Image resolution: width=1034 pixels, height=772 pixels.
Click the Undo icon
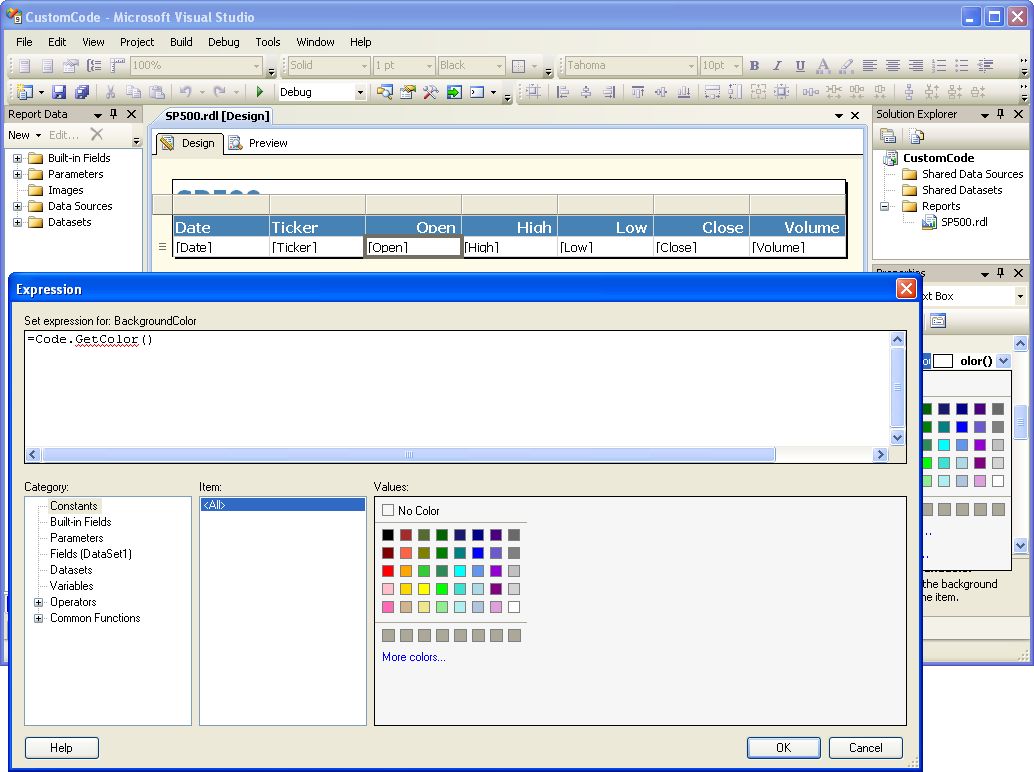(x=186, y=92)
